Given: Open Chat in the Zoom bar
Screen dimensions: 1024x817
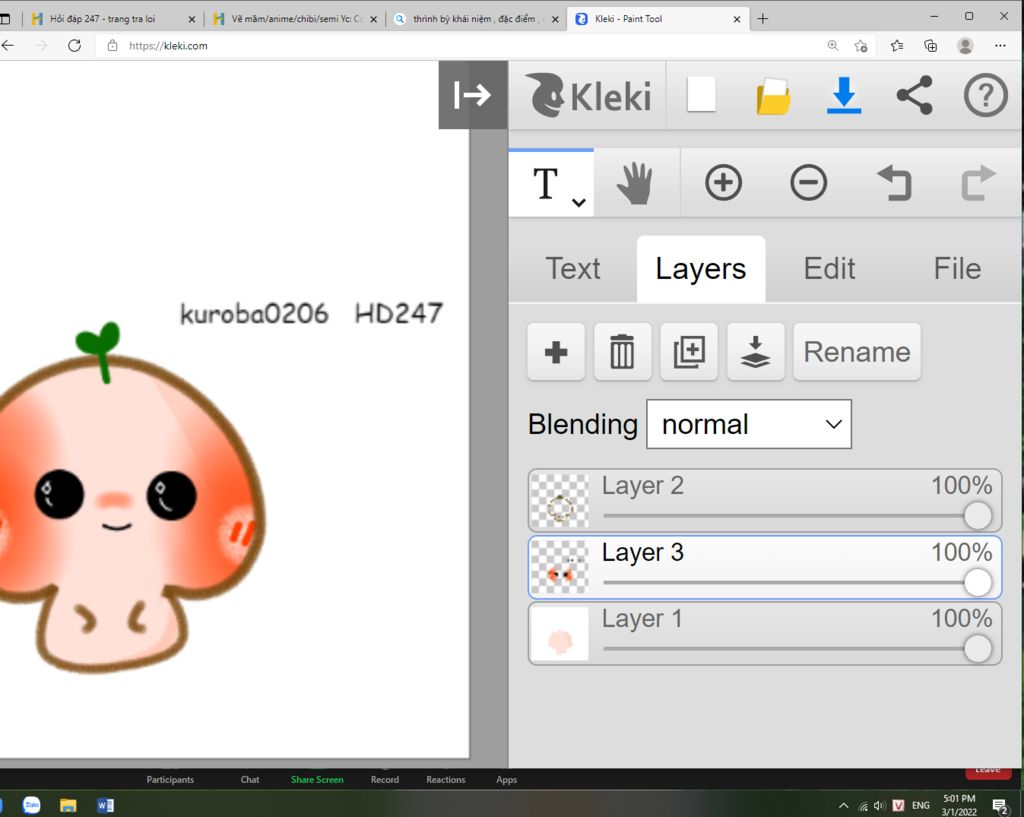Looking at the screenshot, I should (249, 780).
